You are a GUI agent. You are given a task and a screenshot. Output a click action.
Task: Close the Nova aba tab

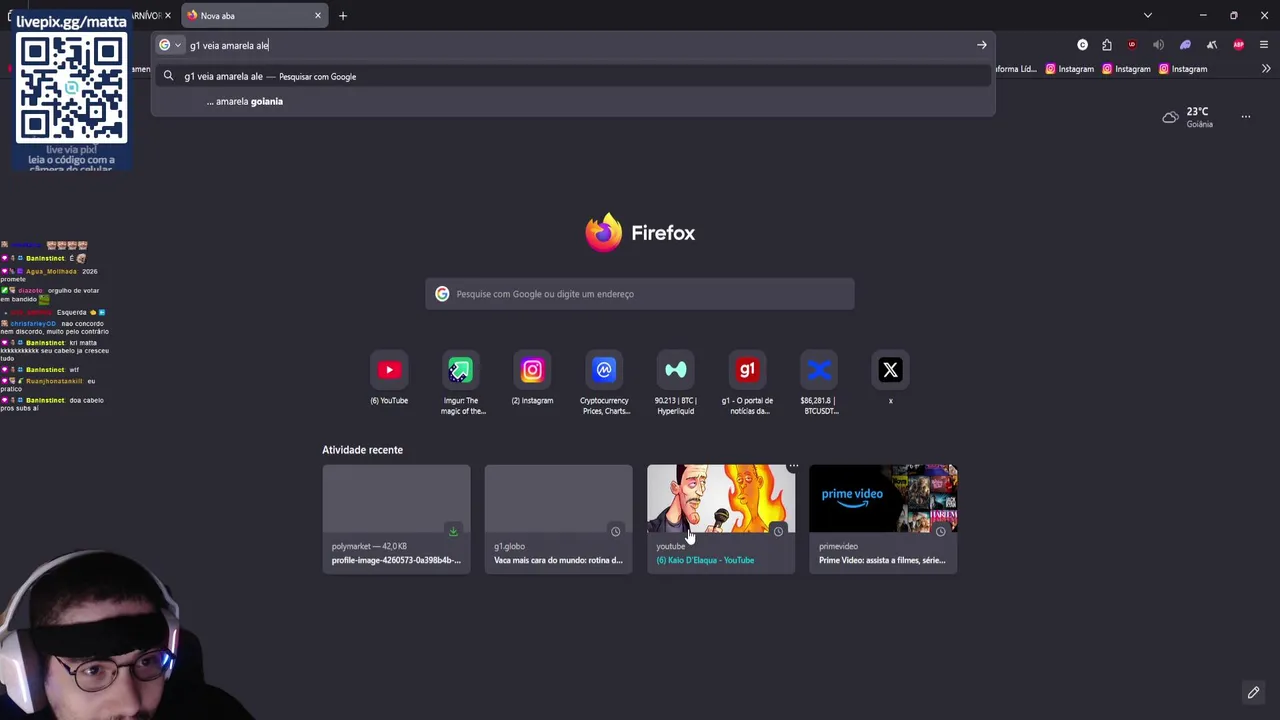pos(318,15)
